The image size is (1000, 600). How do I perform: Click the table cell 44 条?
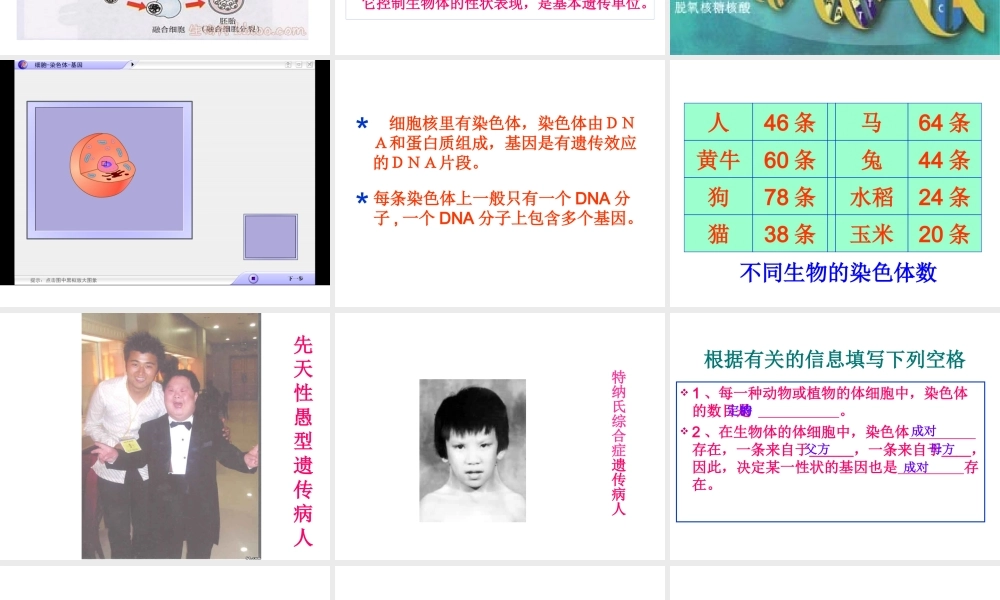[x=945, y=159]
